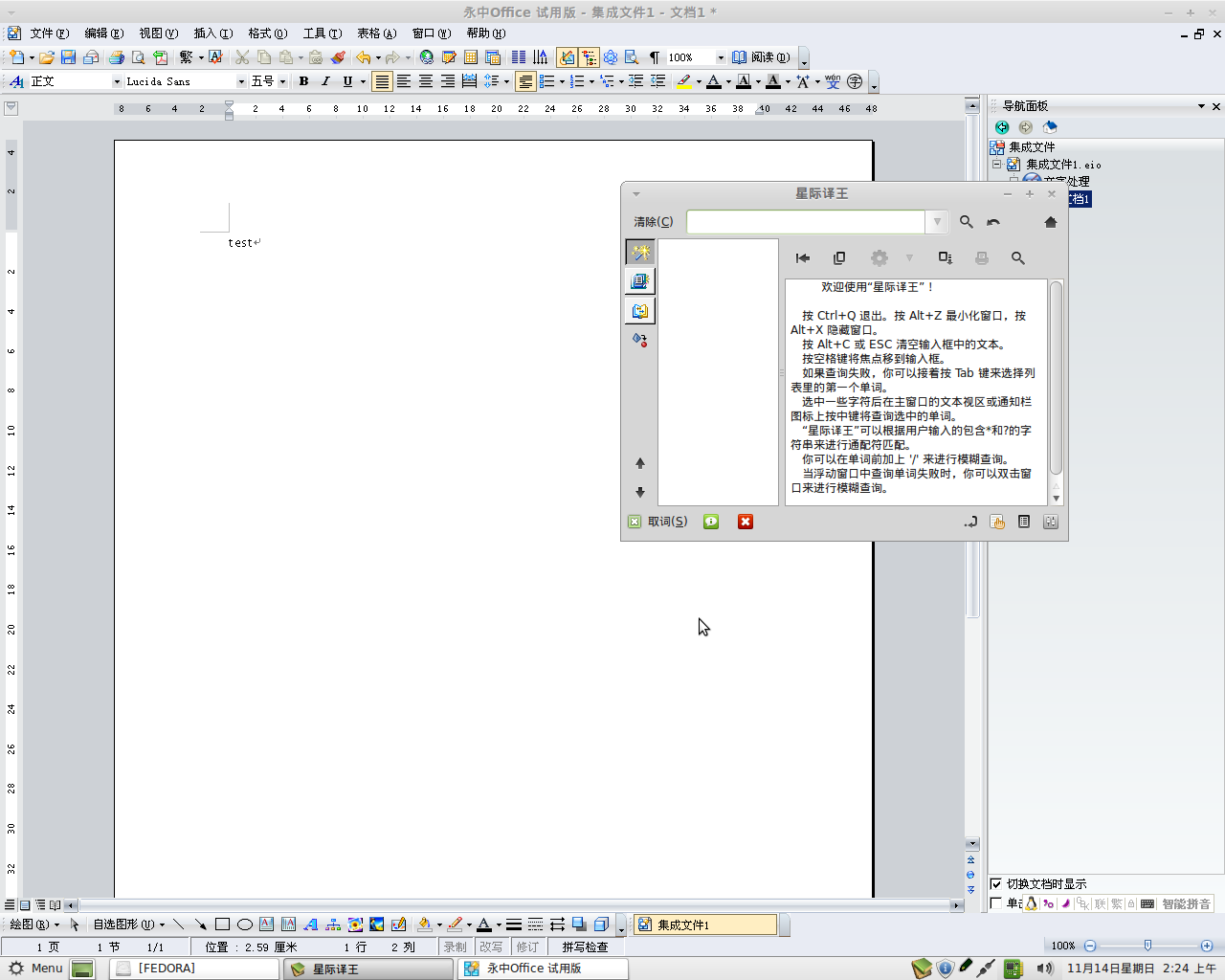1225x980 pixels.
Task: Click the 清除(C) button in StarDict
Action: [653, 222]
